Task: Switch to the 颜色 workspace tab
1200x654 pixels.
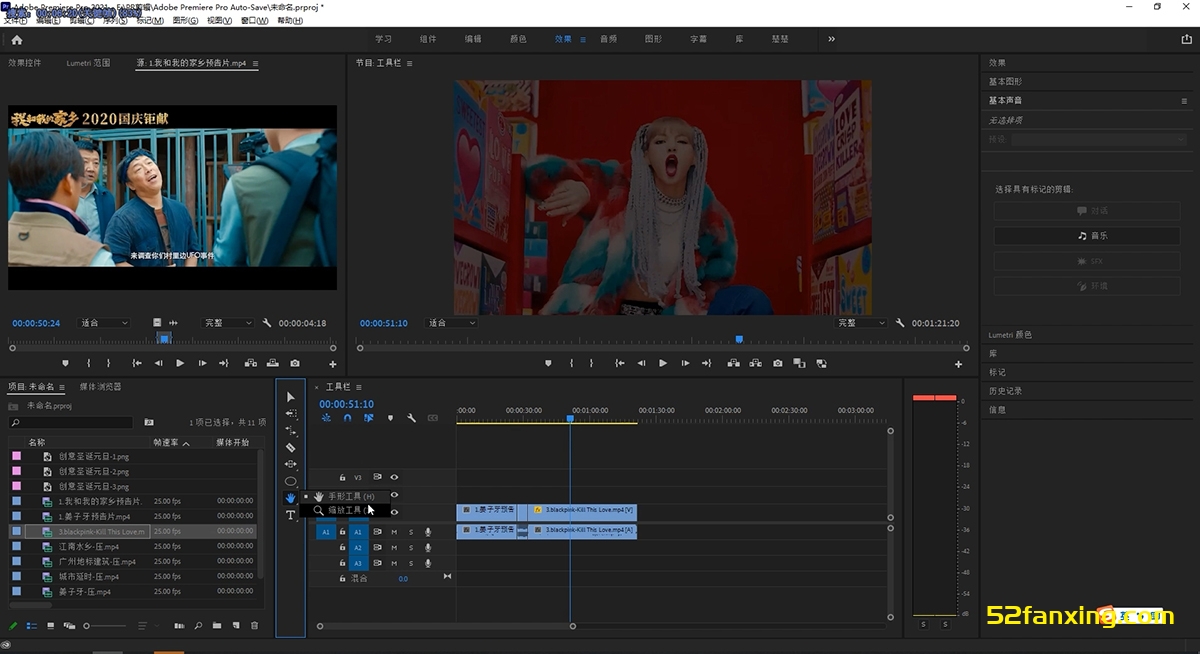Action: [x=518, y=39]
